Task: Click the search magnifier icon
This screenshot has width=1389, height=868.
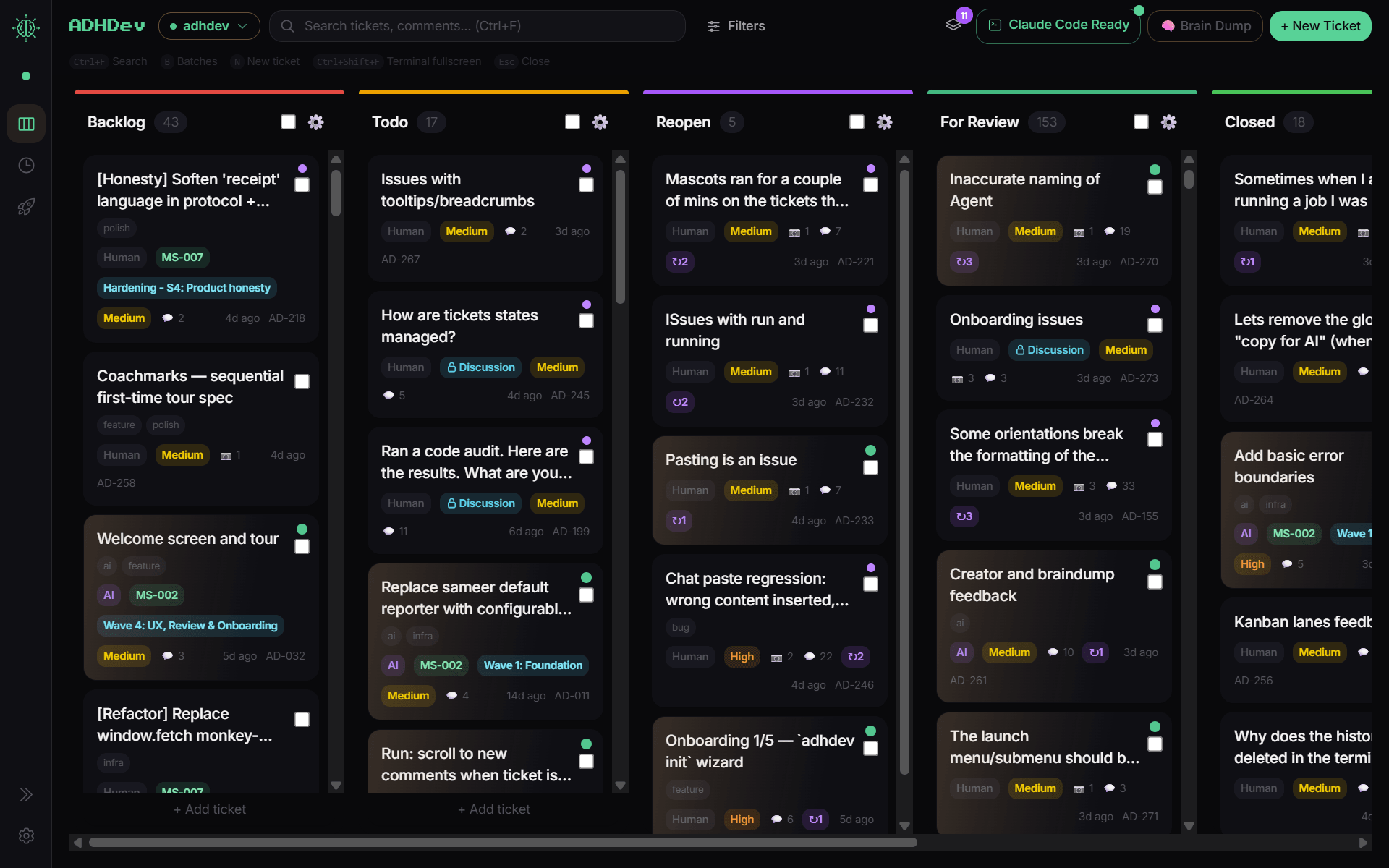Action: point(287,26)
